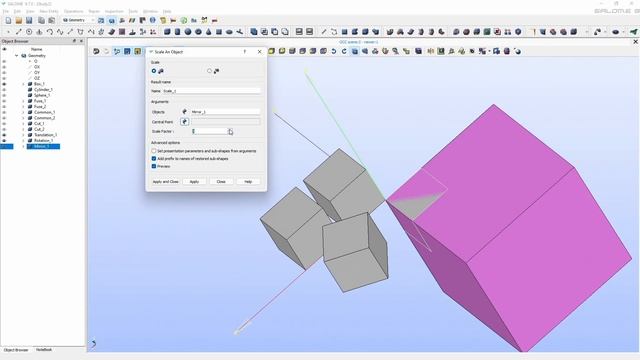
Task: Expand the Common_1 tree node
Action: coord(23,112)
